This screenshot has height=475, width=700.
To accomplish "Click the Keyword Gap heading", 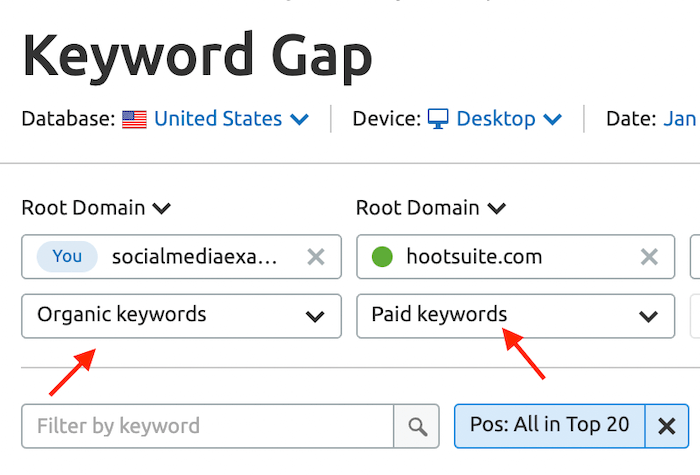I will coord(197,55).
